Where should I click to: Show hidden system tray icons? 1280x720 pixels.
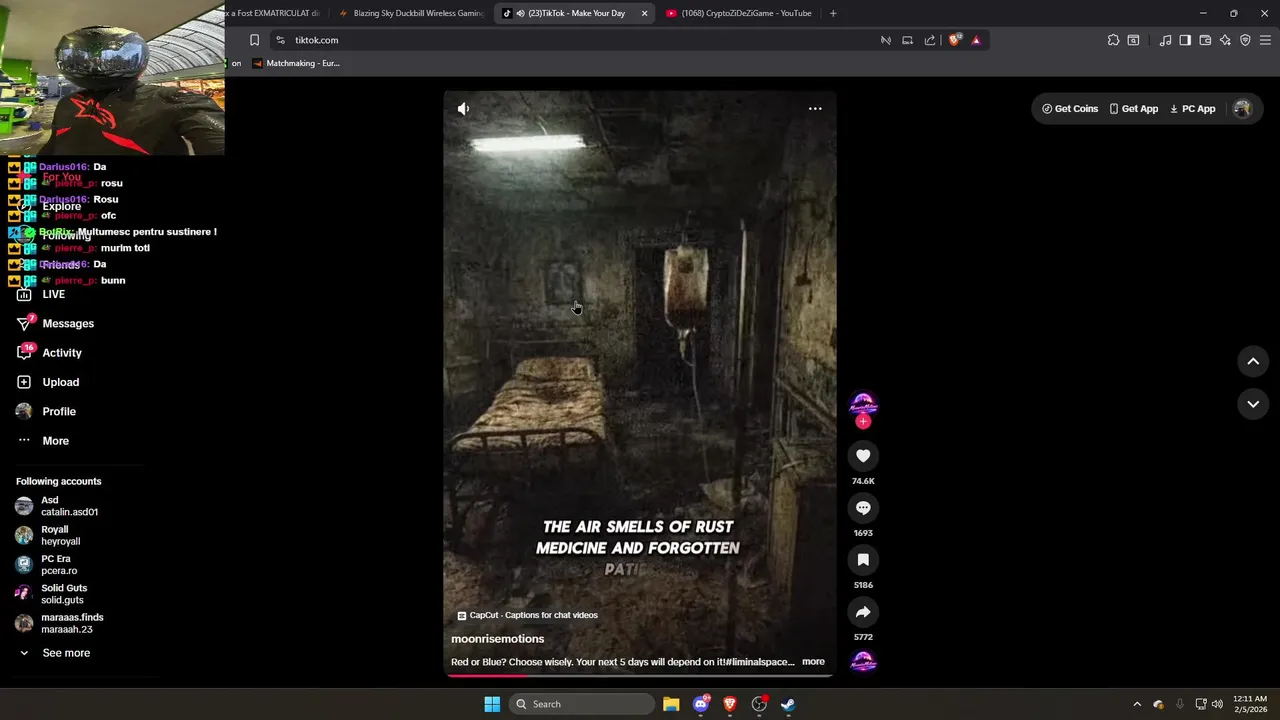(x=1136, y=704)
